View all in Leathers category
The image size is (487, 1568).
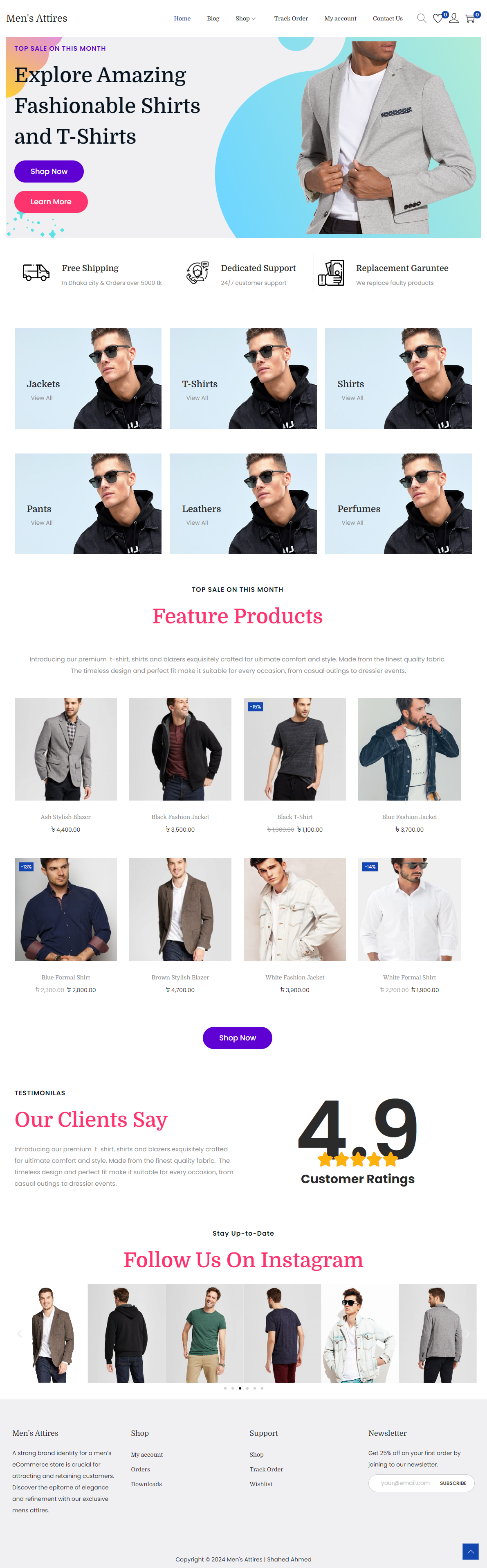[197, 522]
